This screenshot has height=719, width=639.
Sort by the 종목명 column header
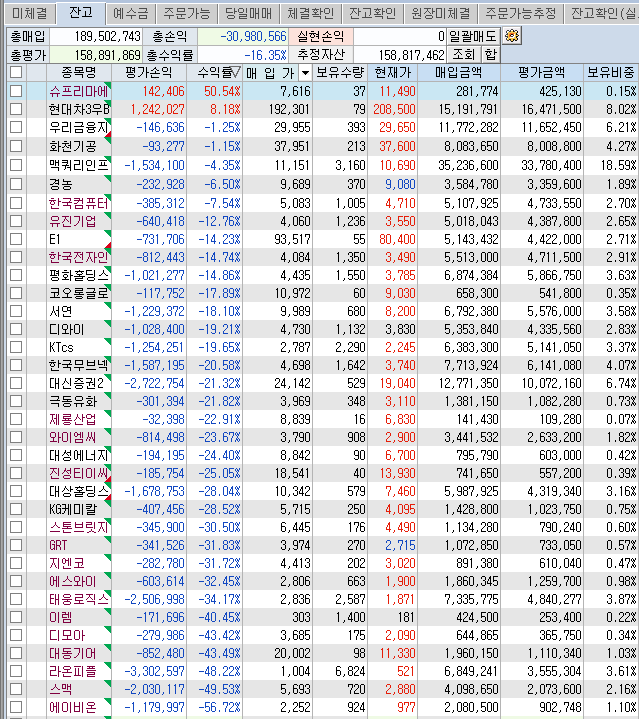[x=78, y=73]
